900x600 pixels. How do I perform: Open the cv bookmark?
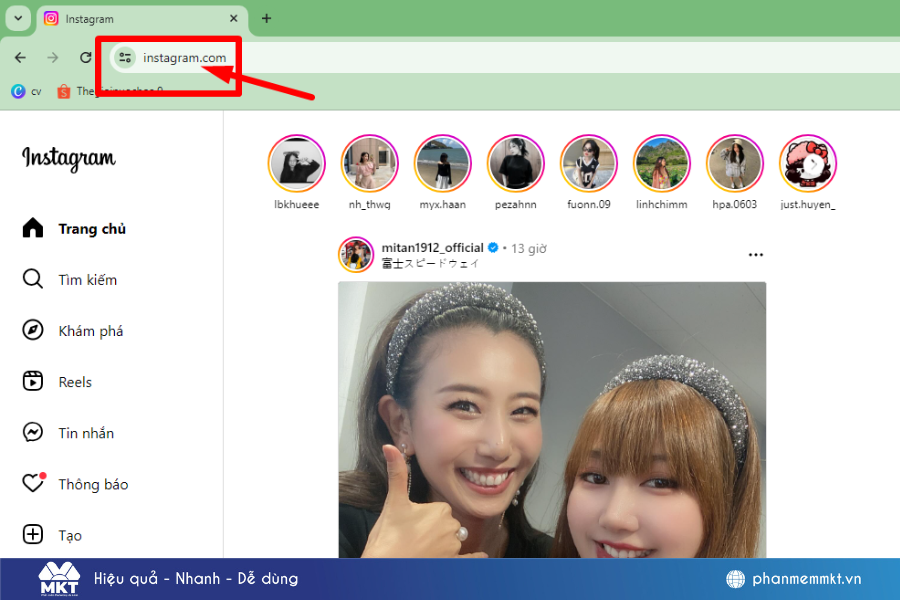pyautogui.click(x=27, y=91)
